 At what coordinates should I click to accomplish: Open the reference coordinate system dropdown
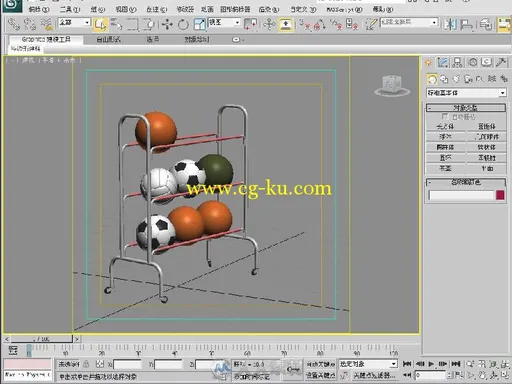coord(224,23)
